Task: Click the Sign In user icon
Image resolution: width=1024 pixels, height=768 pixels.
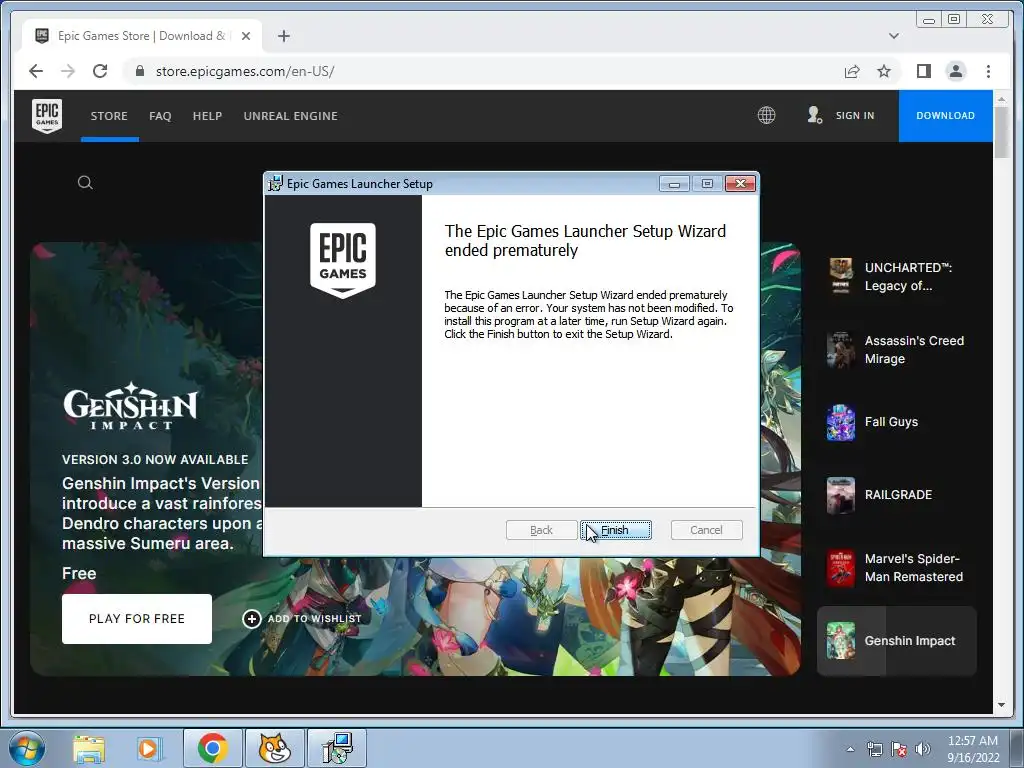Action: point(814,116)
